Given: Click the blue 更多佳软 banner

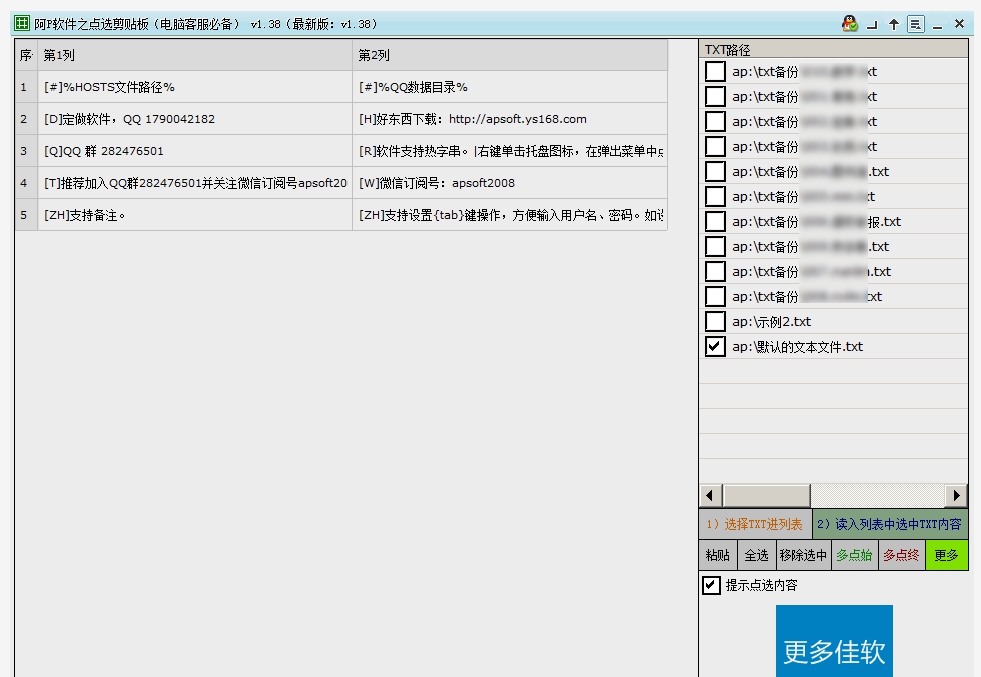Looking at the screenshot, I should pyautogui.click(x=834, y=641).
